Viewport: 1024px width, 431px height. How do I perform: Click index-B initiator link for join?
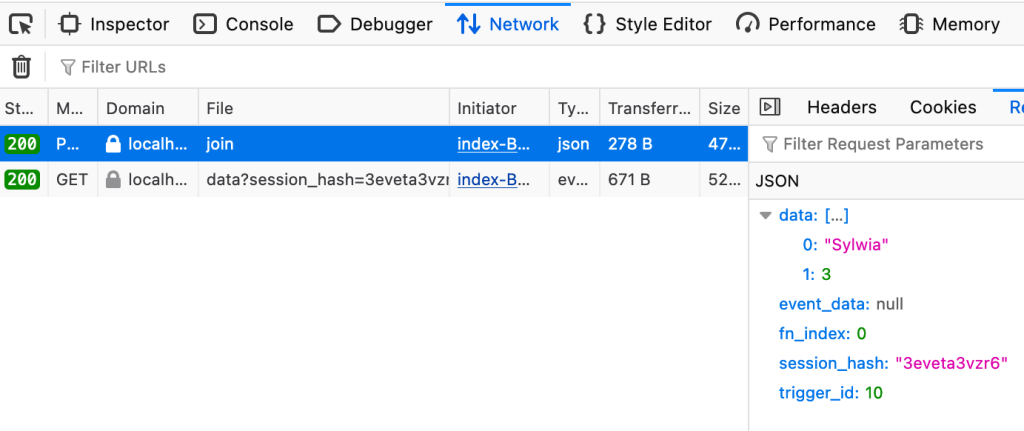point(494,144)
